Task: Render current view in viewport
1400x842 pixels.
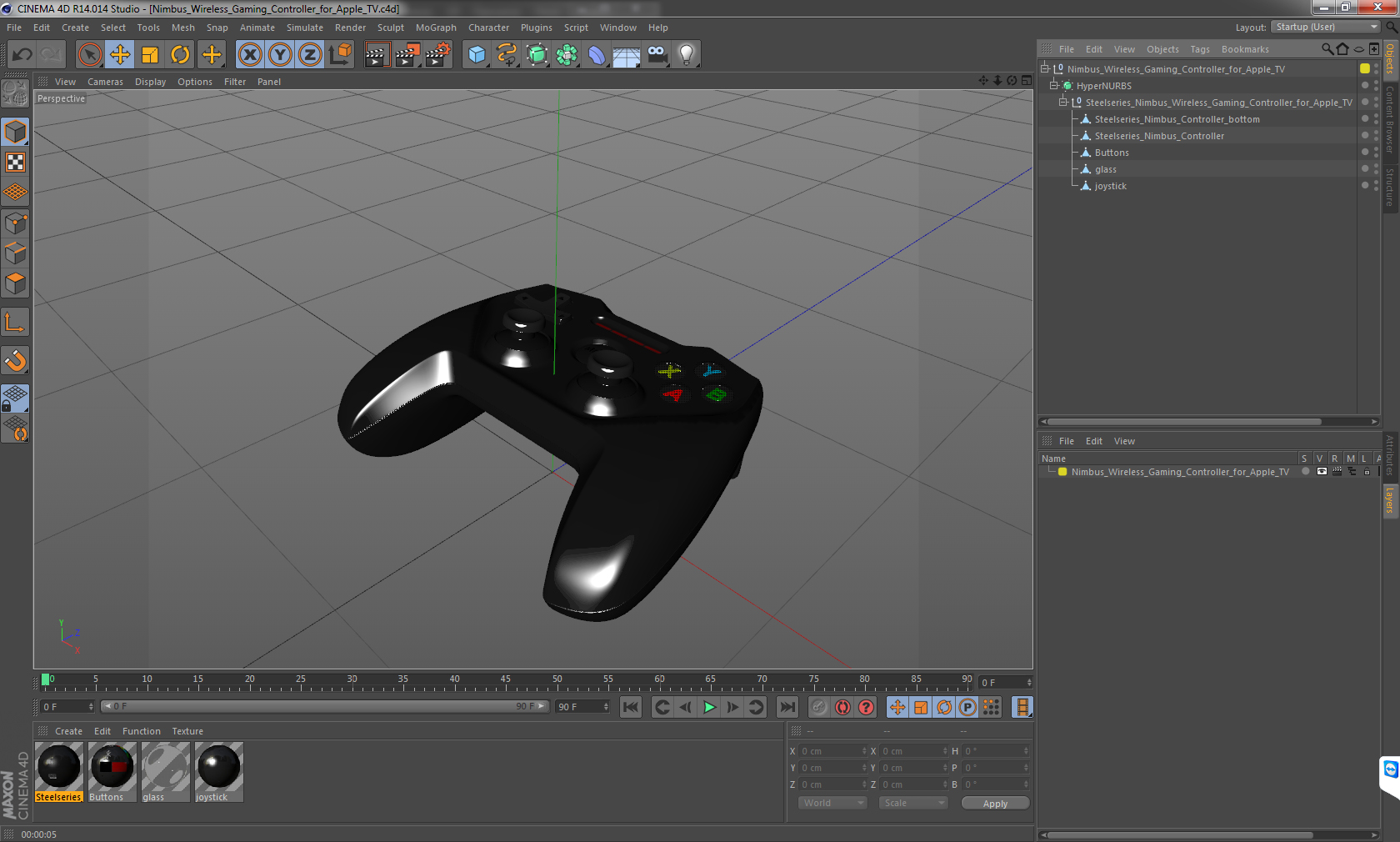Action: [377, 55]
